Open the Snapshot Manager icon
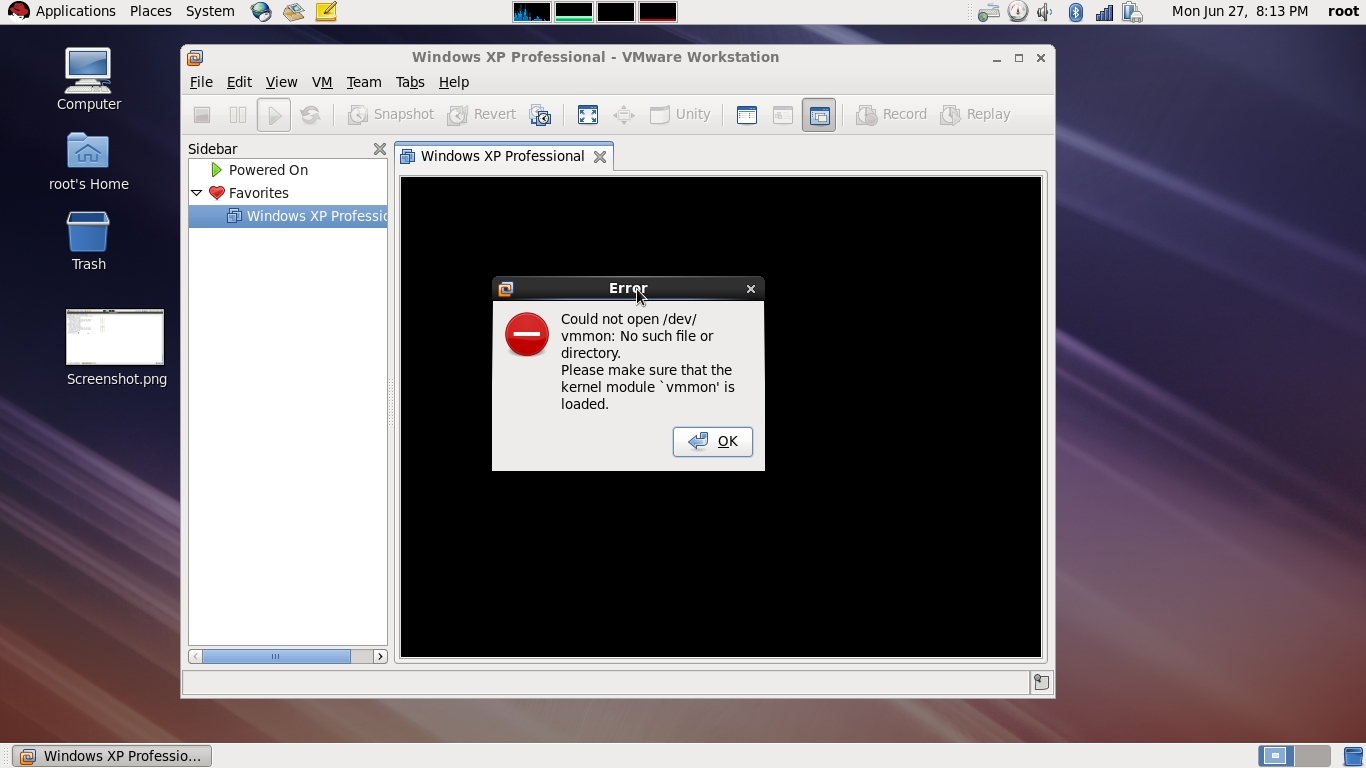This screenshot has height=768, width=1366. pos(540,115)
